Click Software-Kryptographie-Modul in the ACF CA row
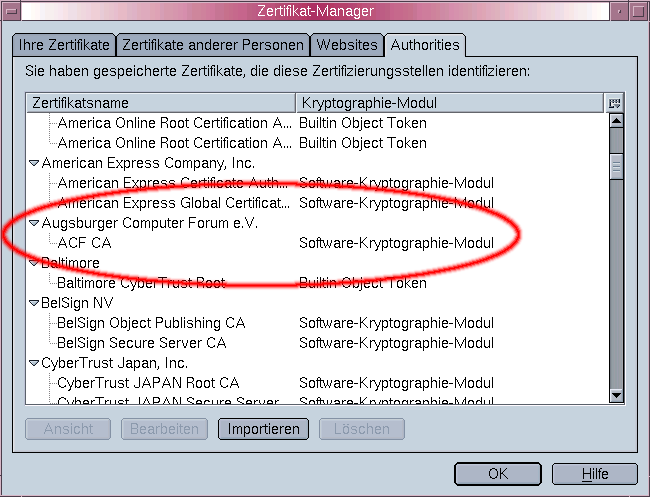 396,243
